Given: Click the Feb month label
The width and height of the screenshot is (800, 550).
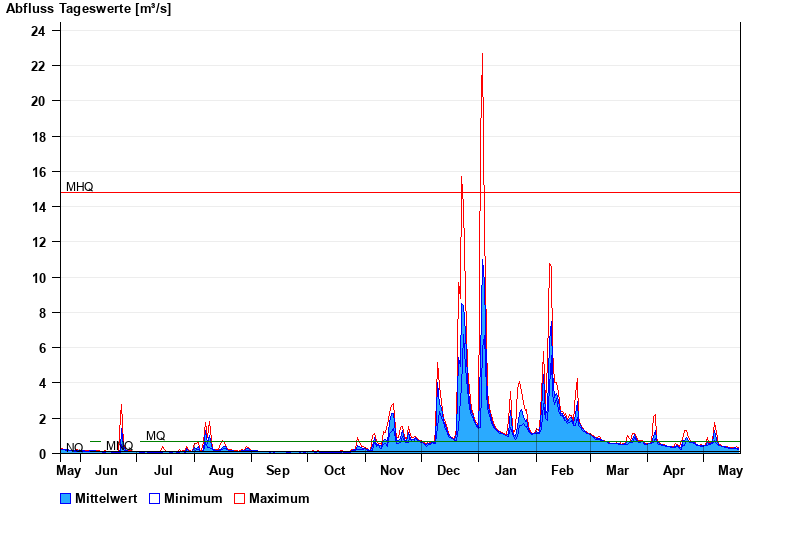Looking at the screenshot, I should (562, 470).
